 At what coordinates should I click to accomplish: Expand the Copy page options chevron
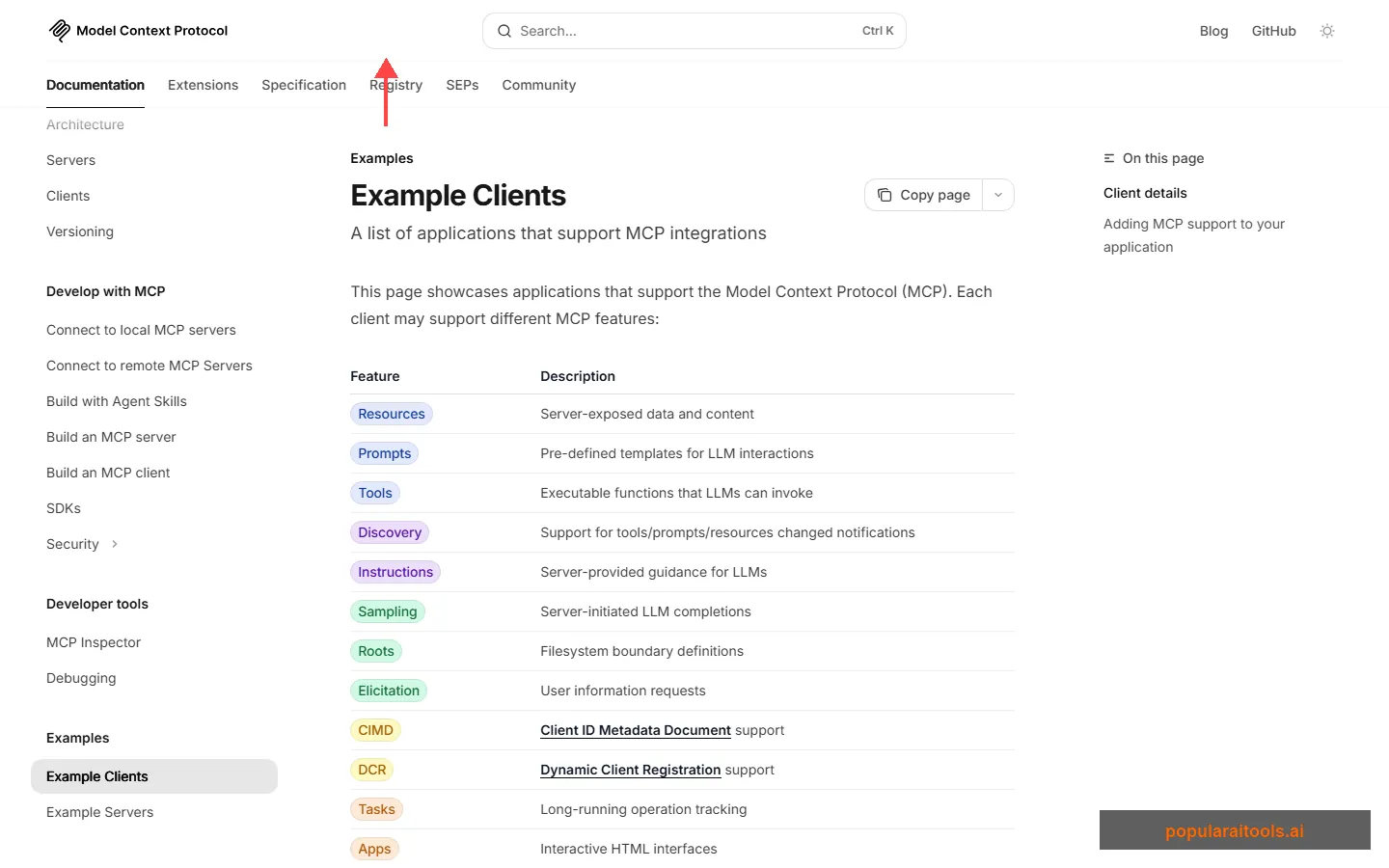[x=998, y=195]
